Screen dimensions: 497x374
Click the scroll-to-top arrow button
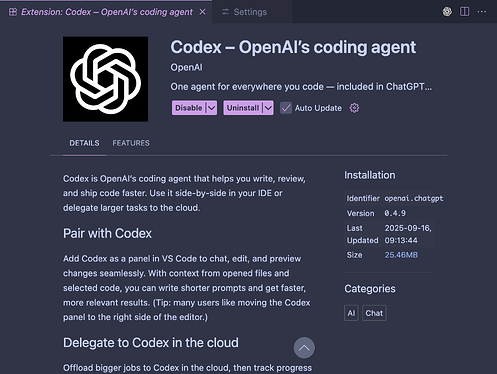(304, 348)
